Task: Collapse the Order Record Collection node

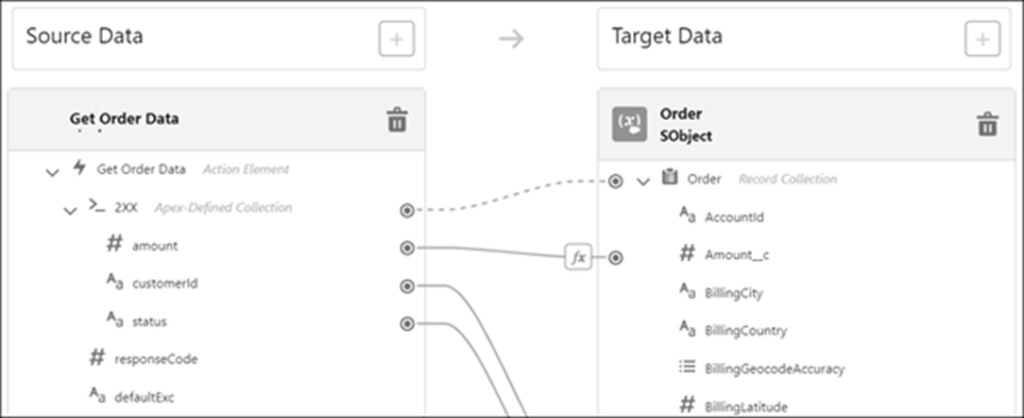Action: pyautogui.click(x=643, y=181)
